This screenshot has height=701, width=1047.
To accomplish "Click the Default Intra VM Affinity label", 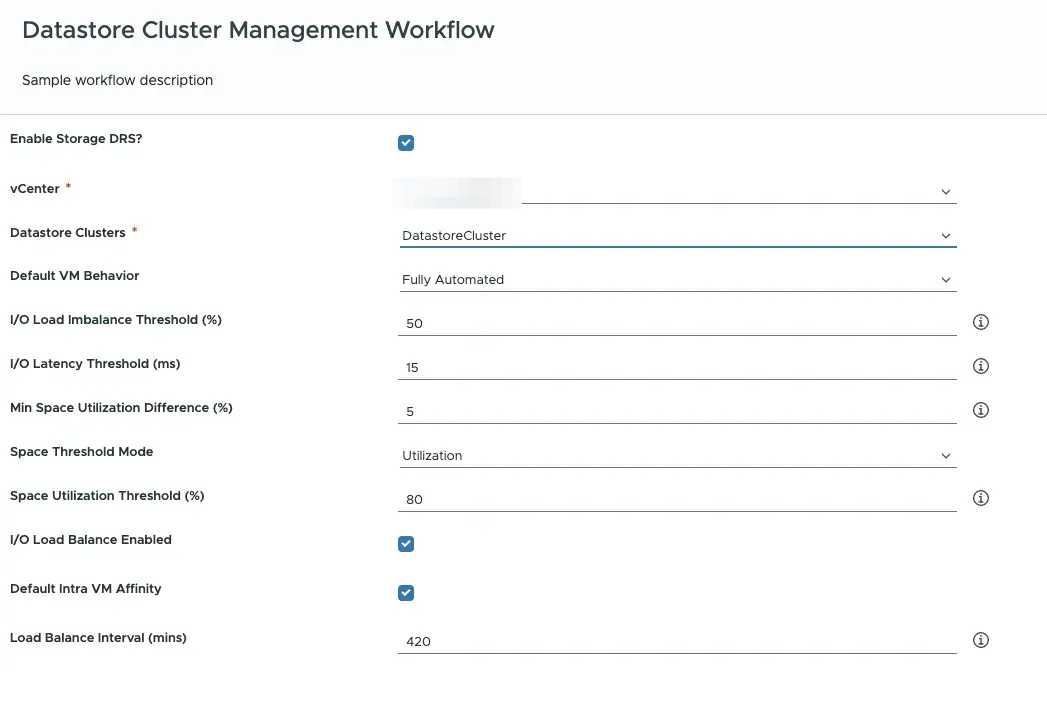I will tap(85, 589).
